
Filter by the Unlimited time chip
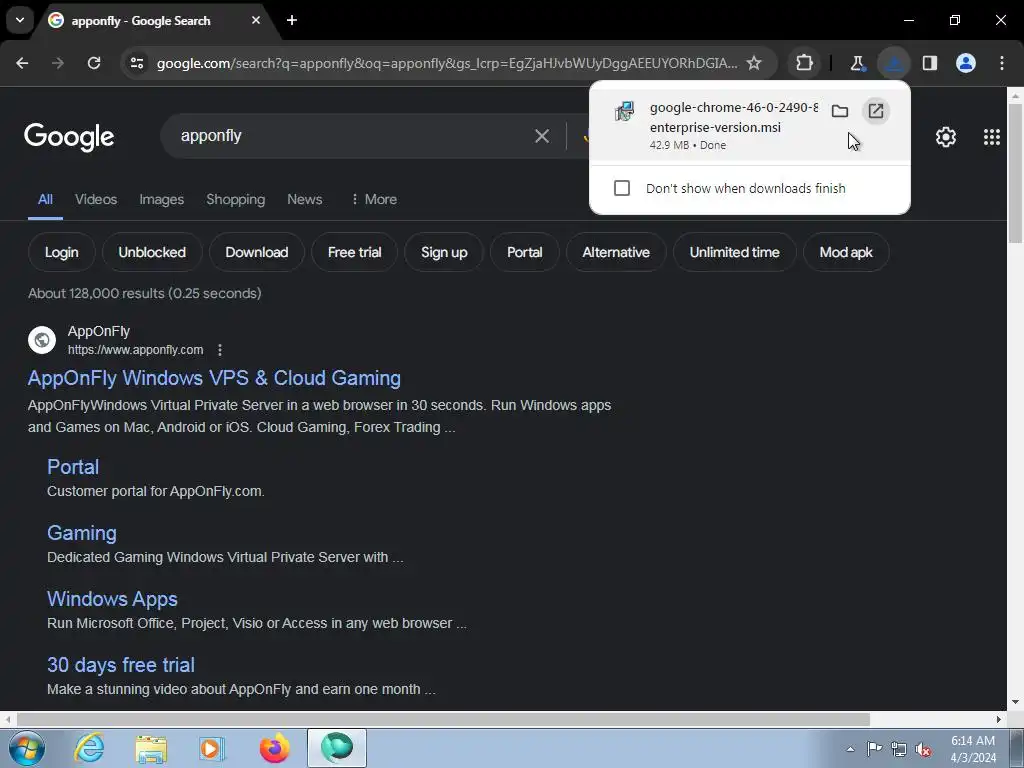[735, 252]
